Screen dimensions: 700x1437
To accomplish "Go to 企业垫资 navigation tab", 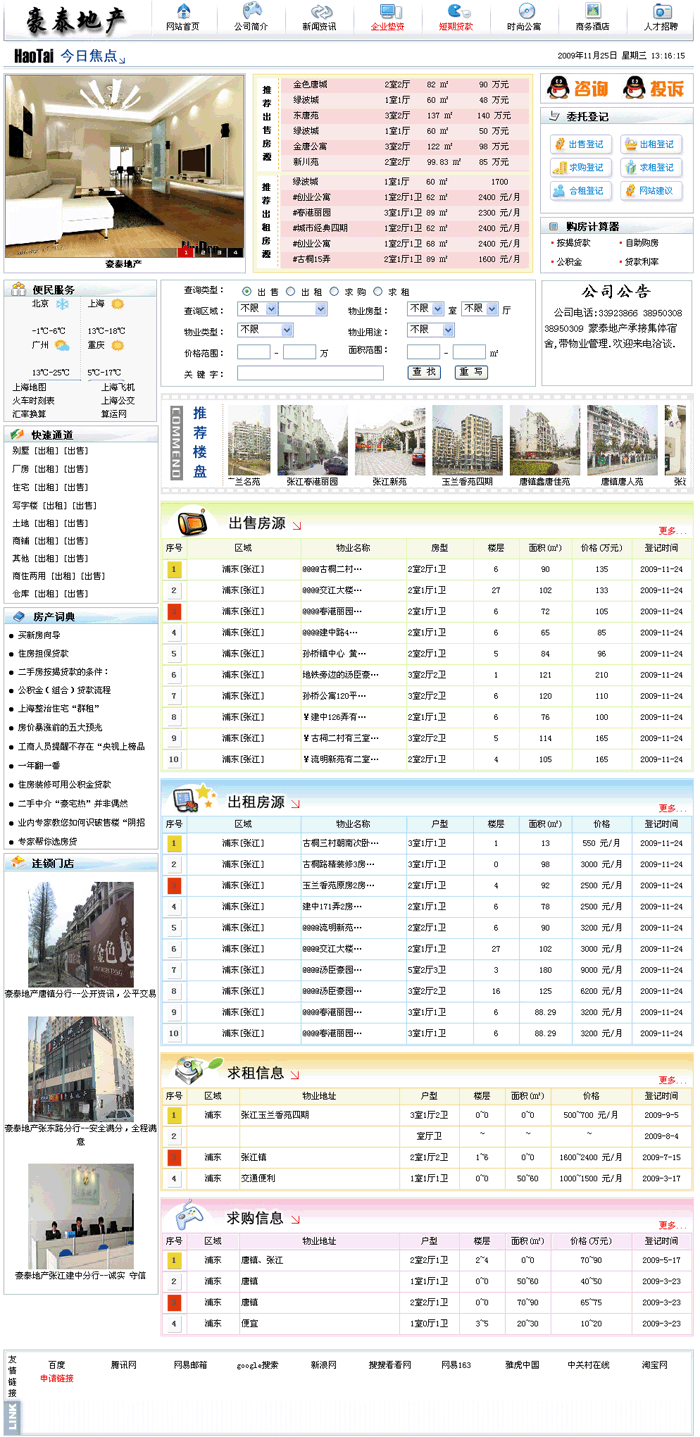I will click(387, 17).
